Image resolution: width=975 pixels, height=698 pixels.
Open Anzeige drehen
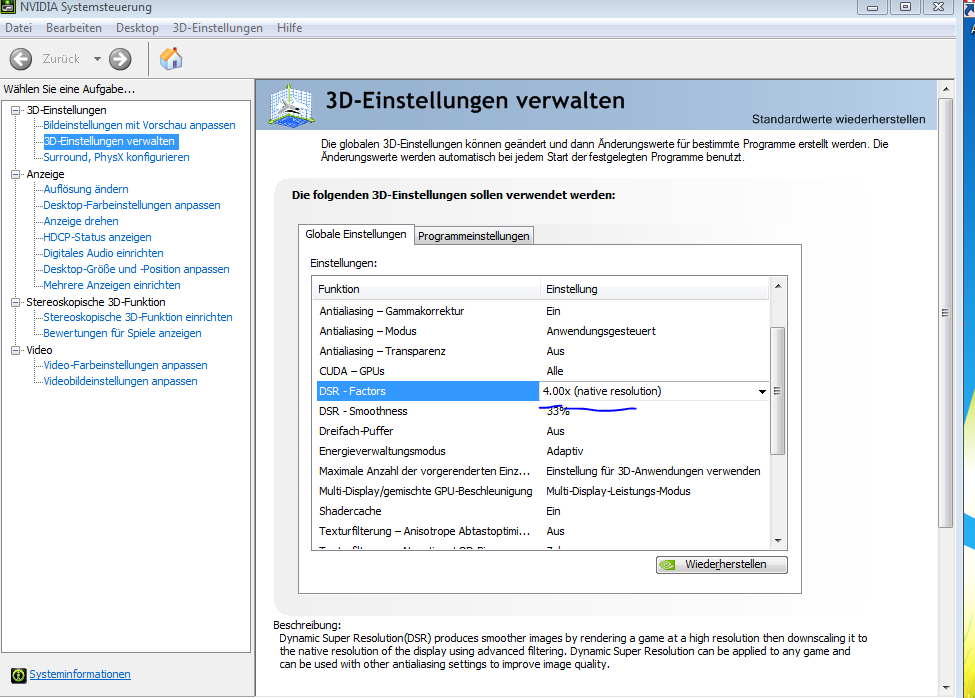[81, 221]
